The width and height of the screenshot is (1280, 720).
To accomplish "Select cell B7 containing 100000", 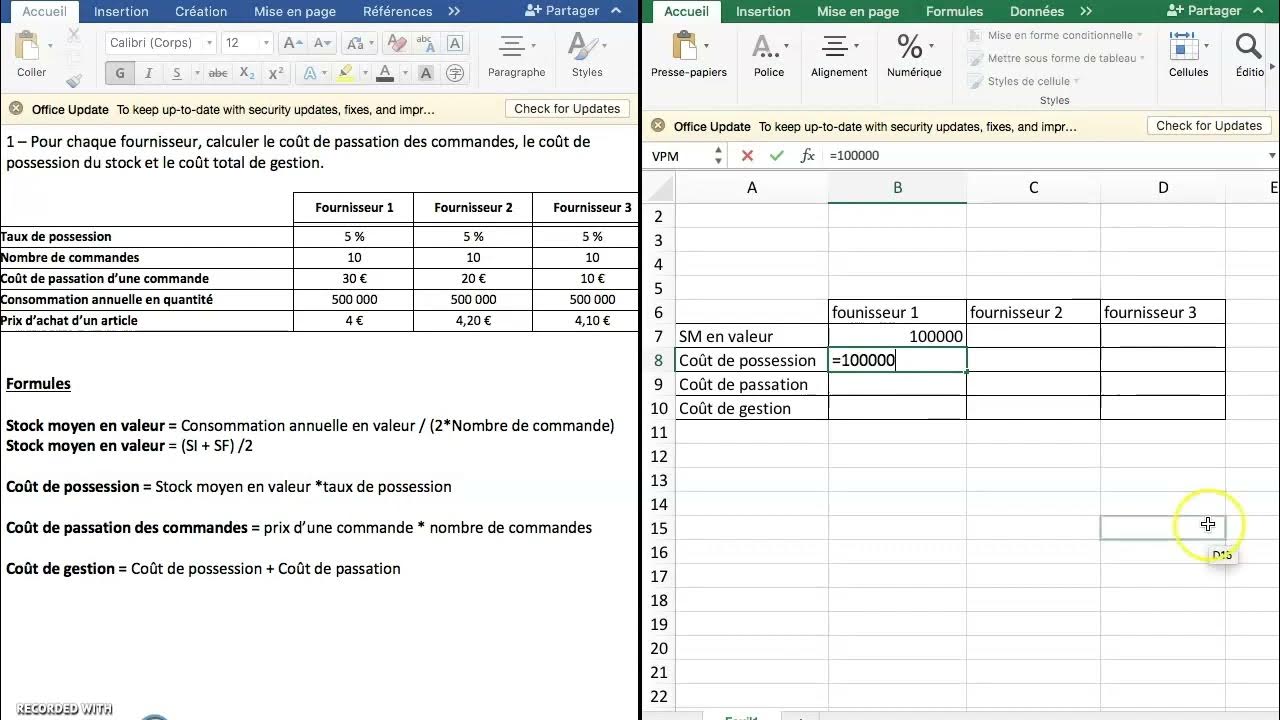I will click(897, 336).
